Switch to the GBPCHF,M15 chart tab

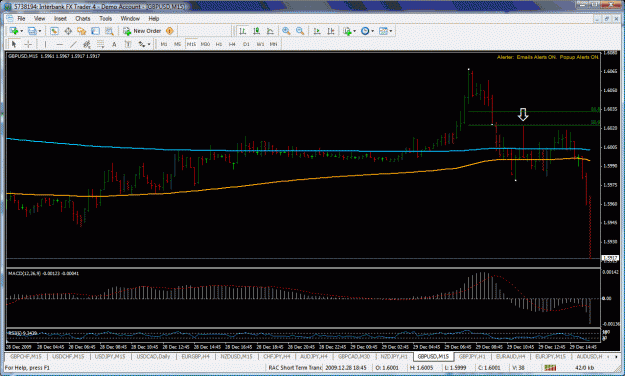click(26, 356)
